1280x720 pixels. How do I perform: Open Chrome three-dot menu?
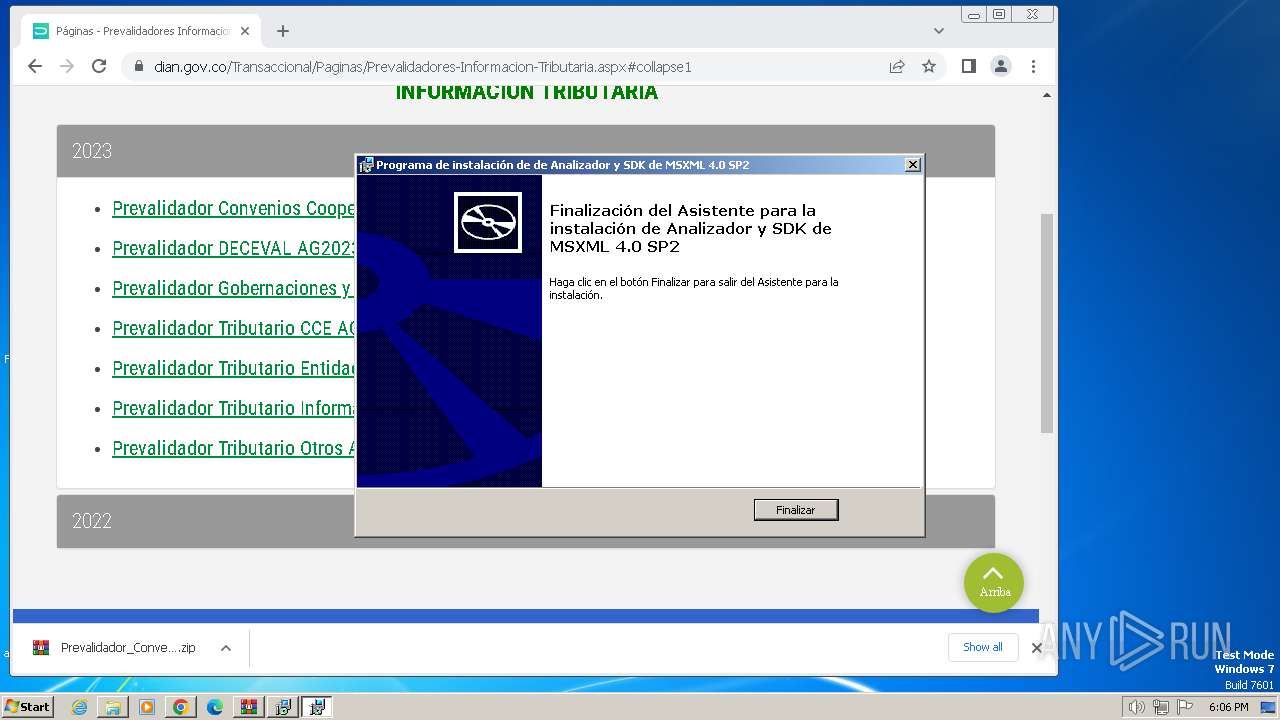click(1033, 66)
